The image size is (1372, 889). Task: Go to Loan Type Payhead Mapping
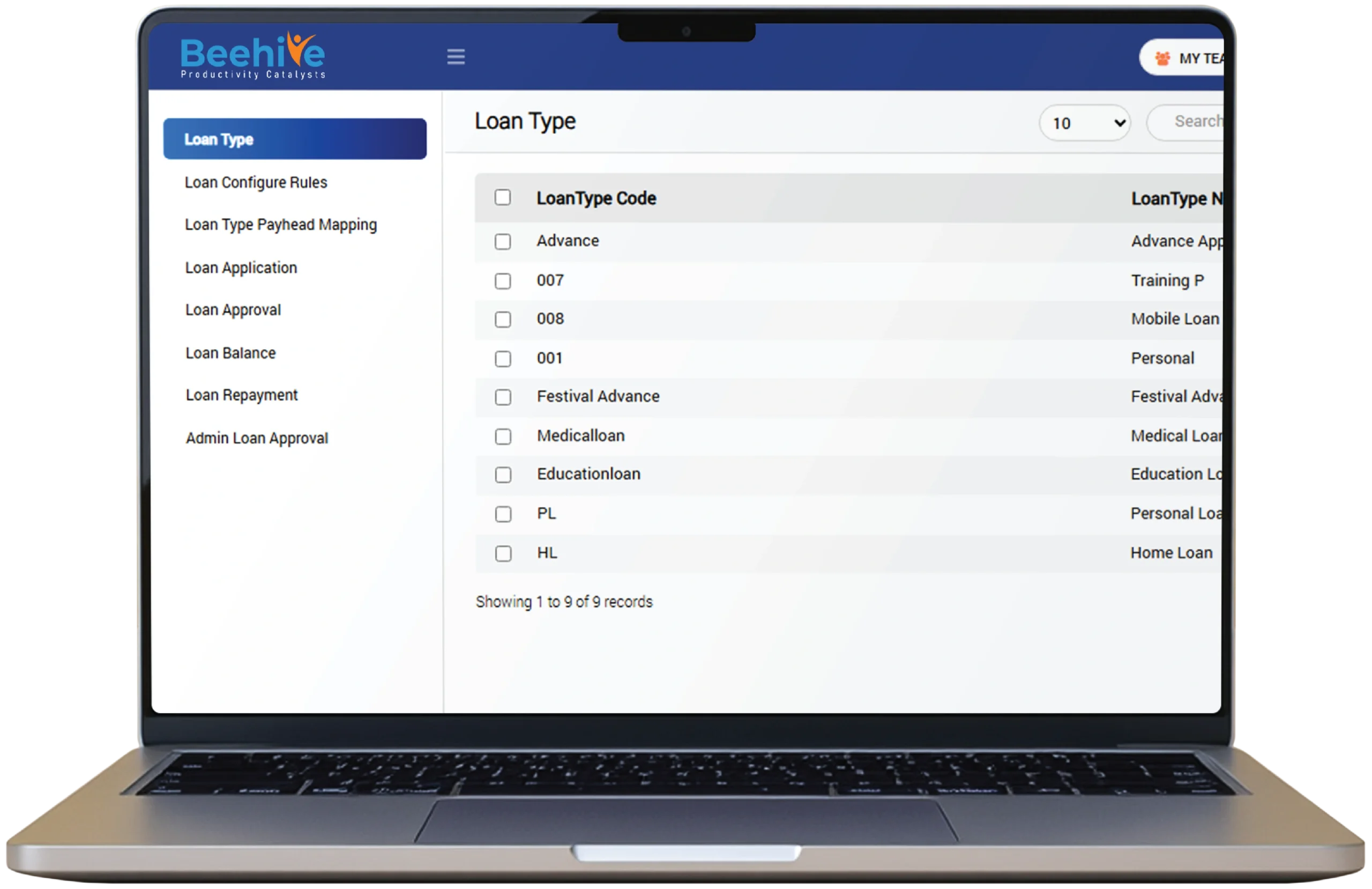point(281,225)
